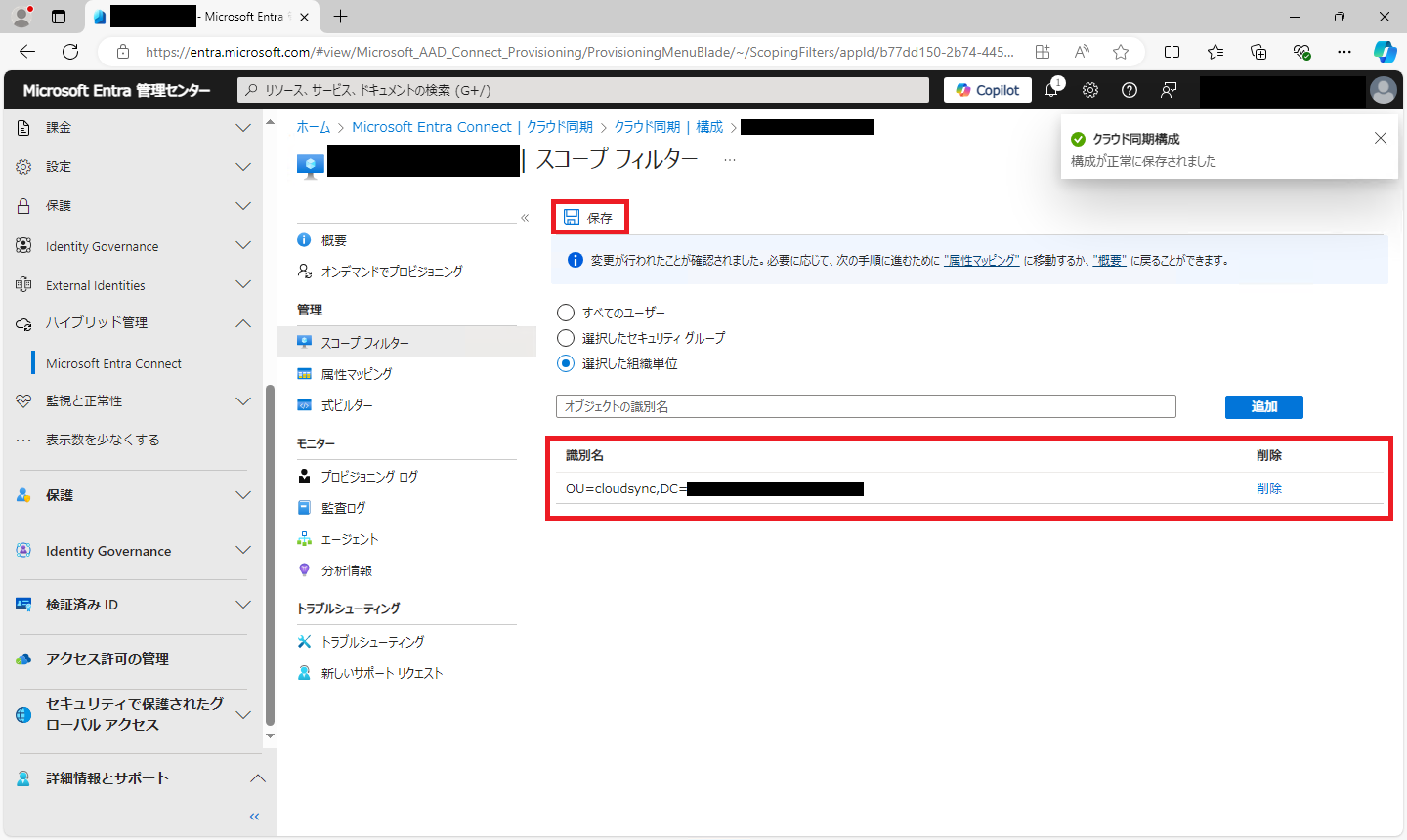Click the Copilot button
The image size is (1407, 840).
[x=988, y=90]
